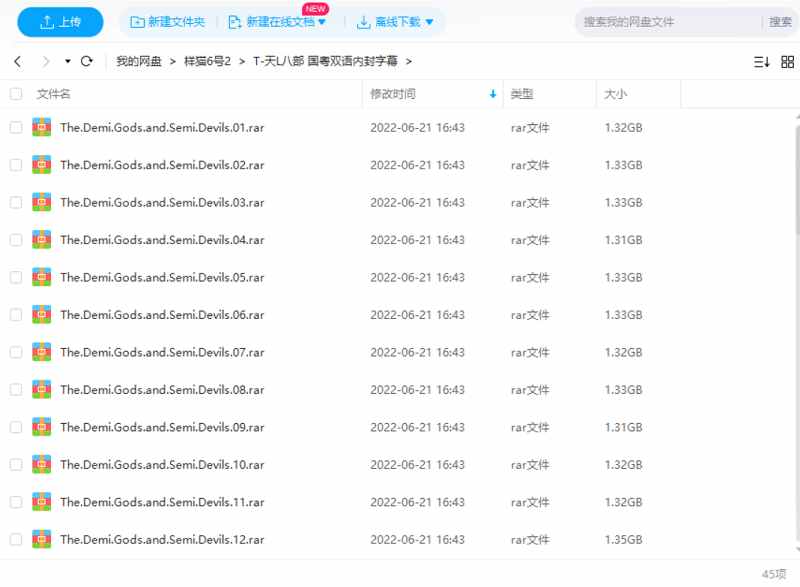The height and width of the screenshot is (587, 800).
Task: Go to 我的网盘 in breadcrumb
Action: [x=138, y=61]
